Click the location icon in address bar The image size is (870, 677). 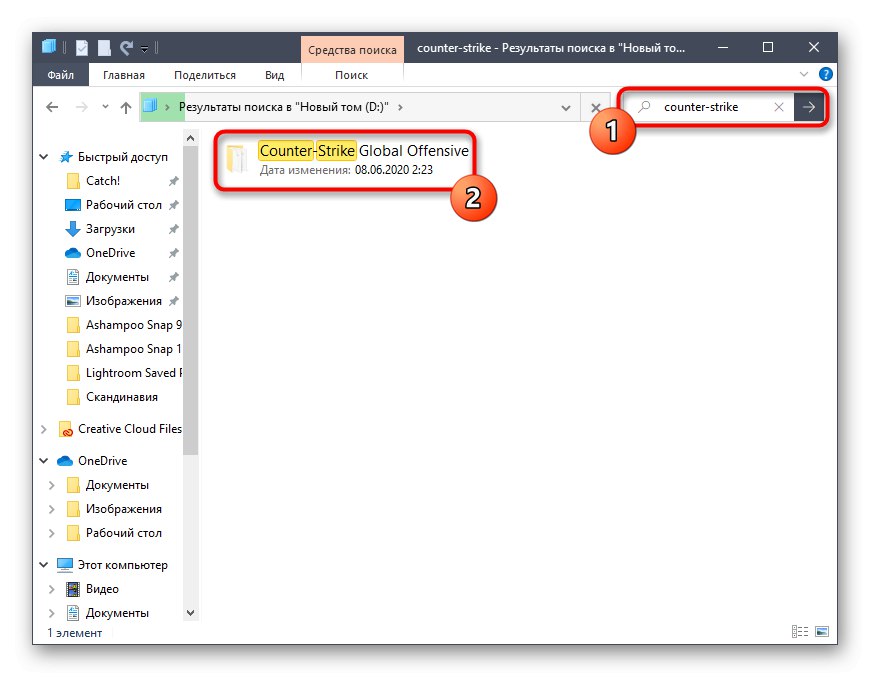coord(150,106)
